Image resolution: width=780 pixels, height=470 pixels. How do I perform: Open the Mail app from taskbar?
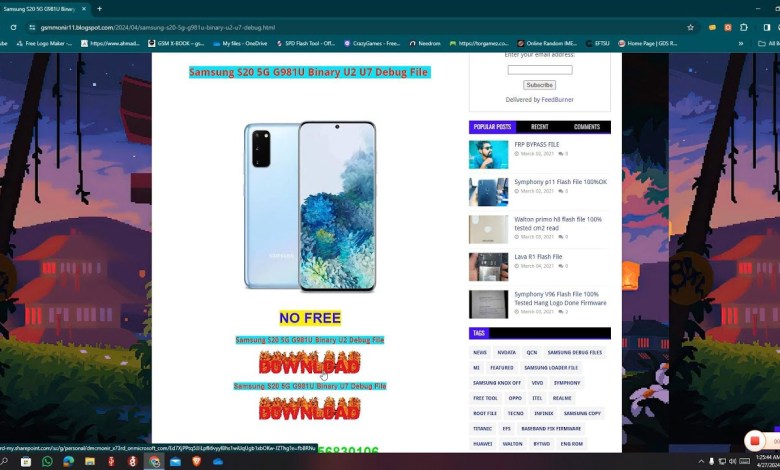pos(175,462)
